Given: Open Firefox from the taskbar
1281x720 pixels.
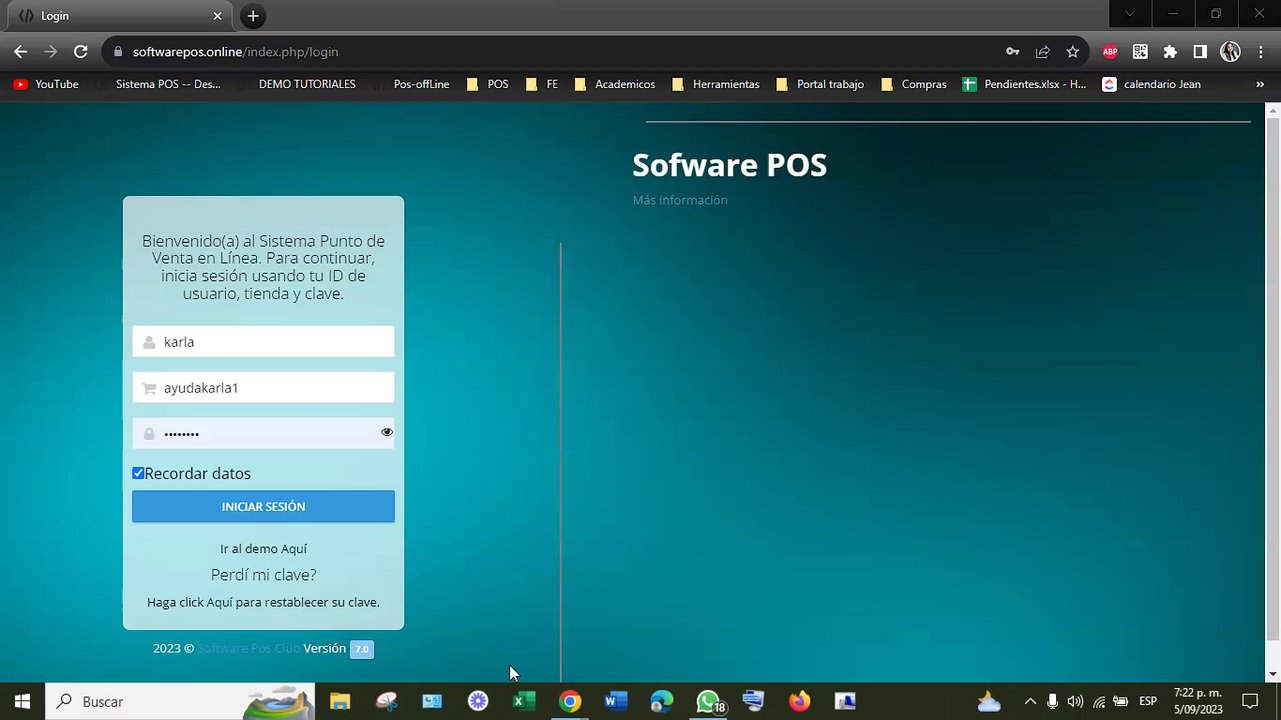Looking at the screenshot, I should (799, 701).
